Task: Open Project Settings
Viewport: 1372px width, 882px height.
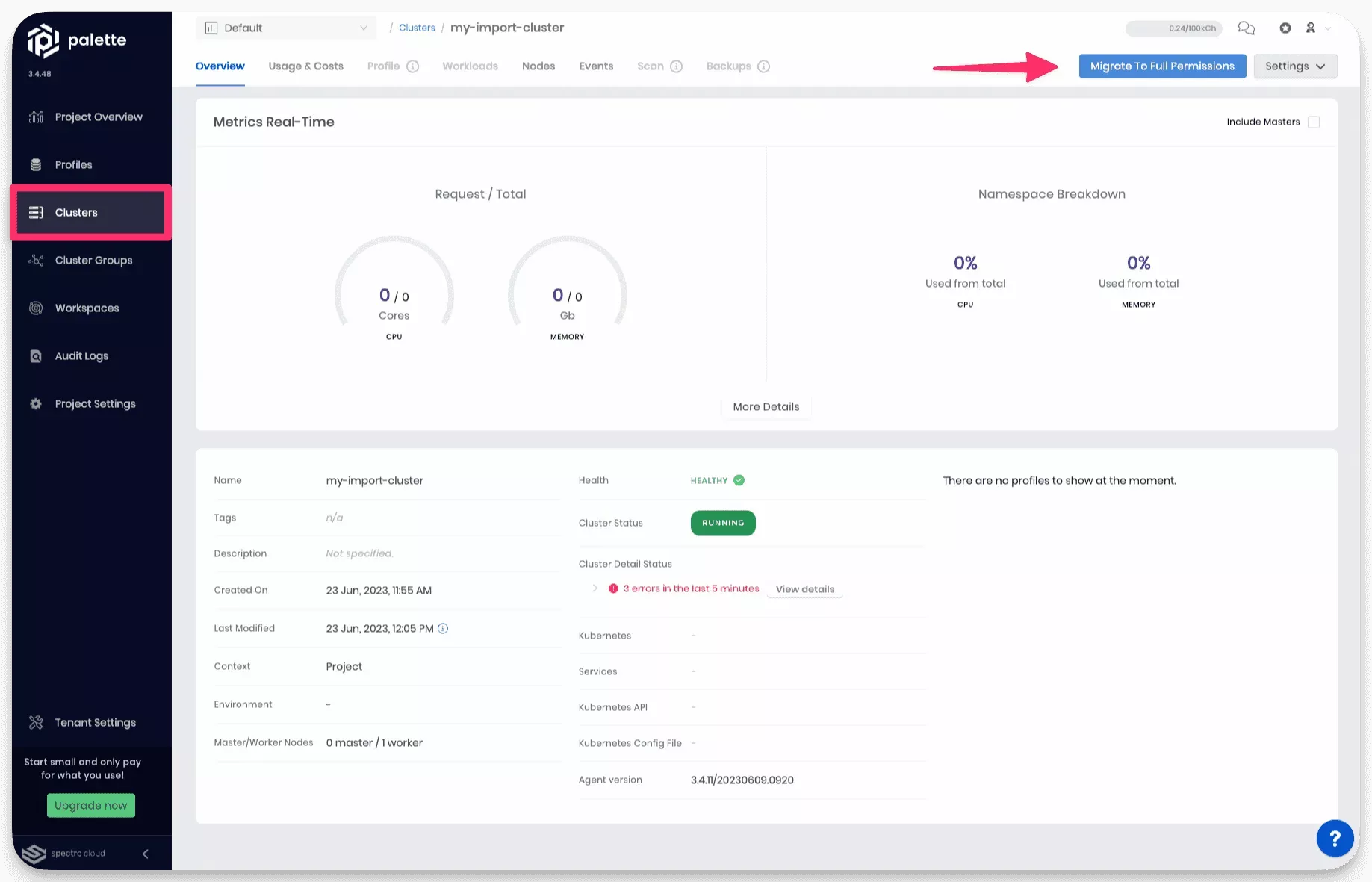Action: (x=95, y=403)
